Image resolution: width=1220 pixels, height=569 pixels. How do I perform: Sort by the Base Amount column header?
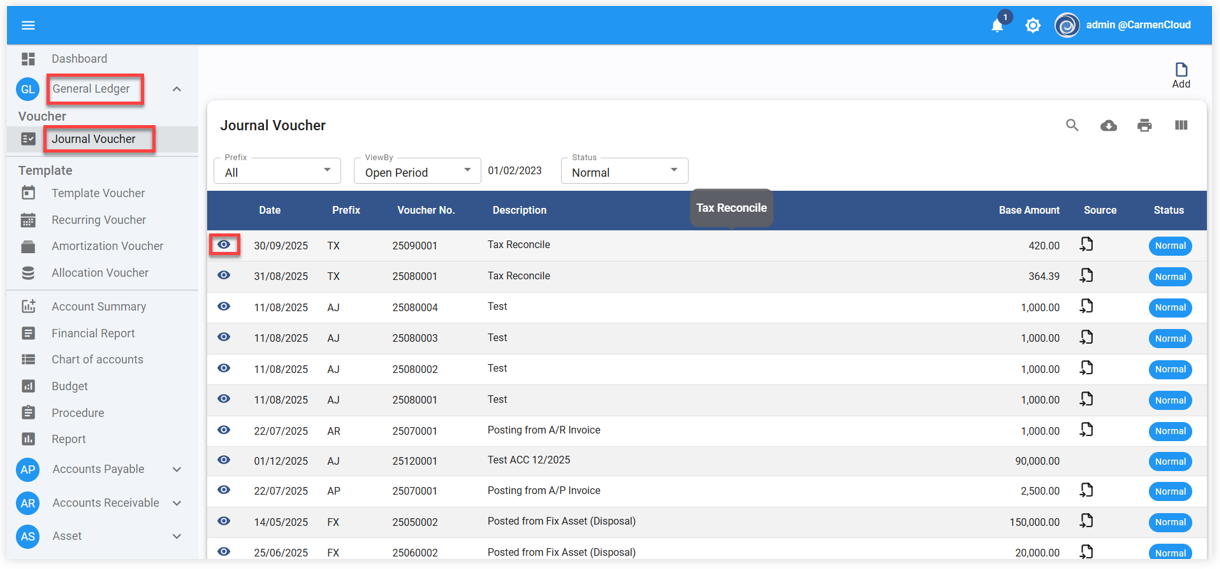tap(1028, 211)
